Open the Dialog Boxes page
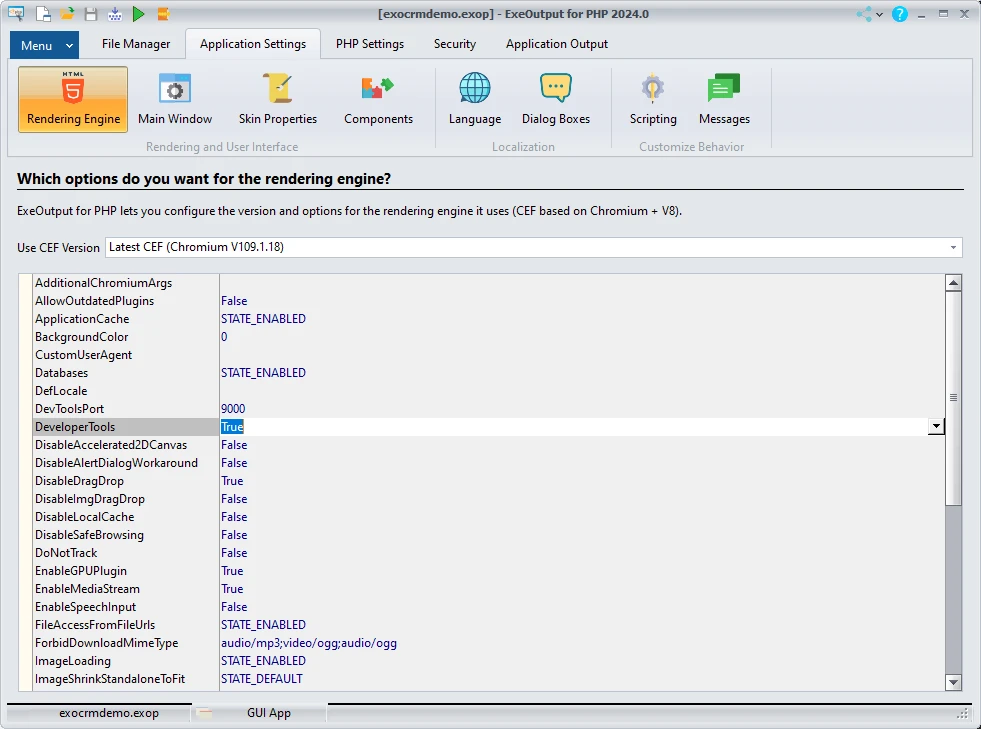981x729 pixels. coord(555,100)
